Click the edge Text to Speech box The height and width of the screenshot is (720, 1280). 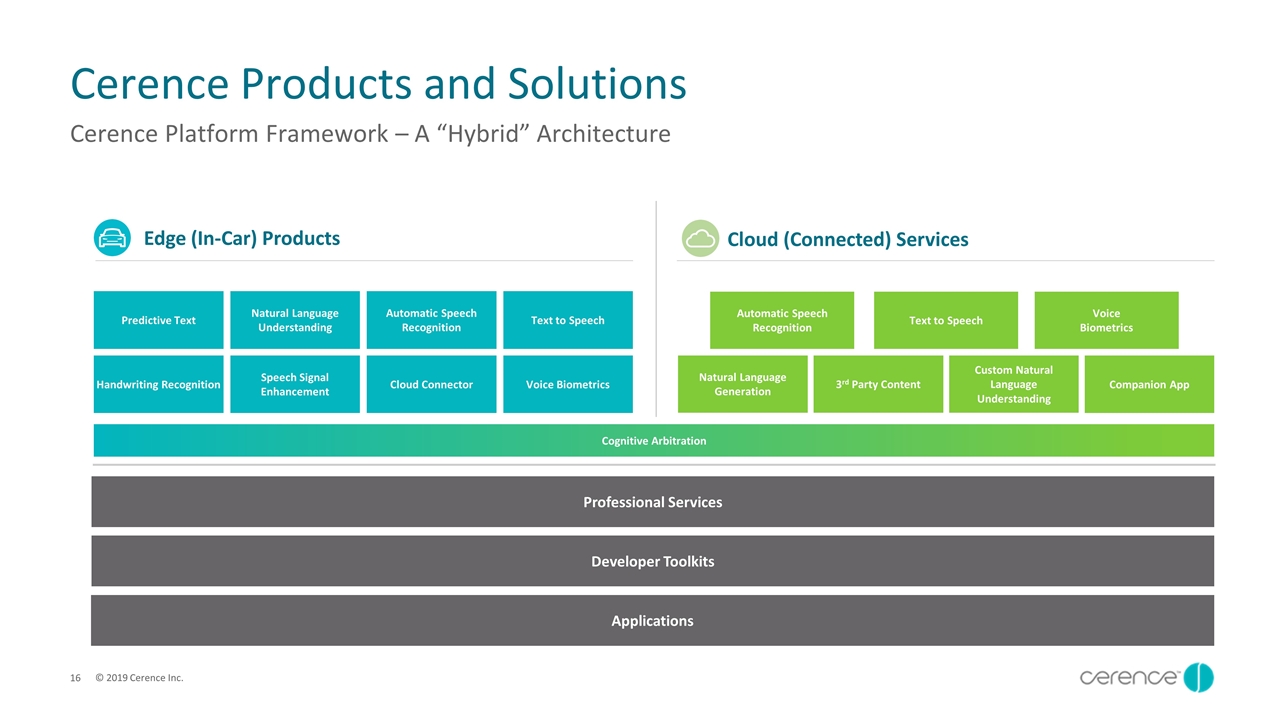click(568, 320)
